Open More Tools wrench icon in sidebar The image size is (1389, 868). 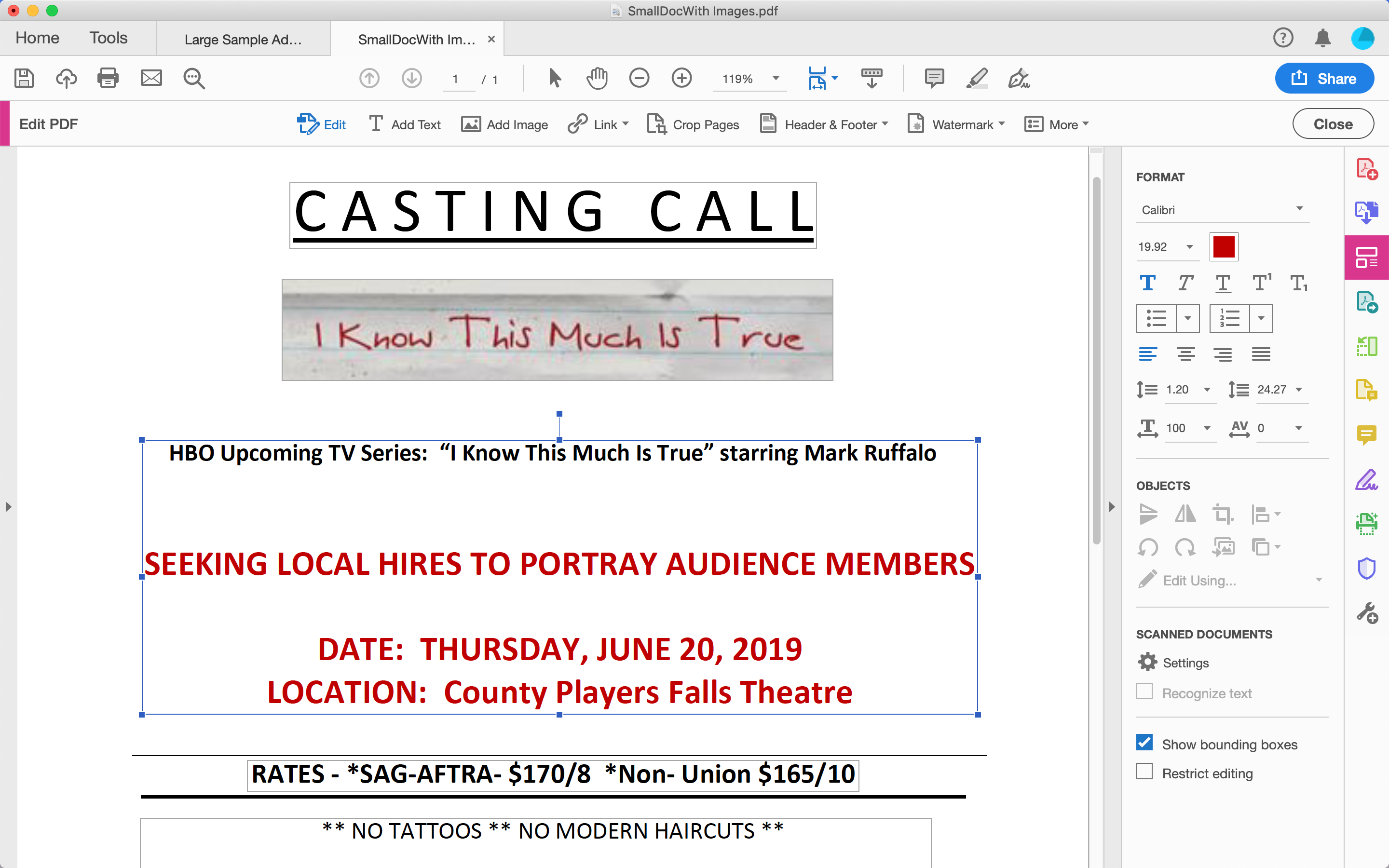[x=1367, y=612]
